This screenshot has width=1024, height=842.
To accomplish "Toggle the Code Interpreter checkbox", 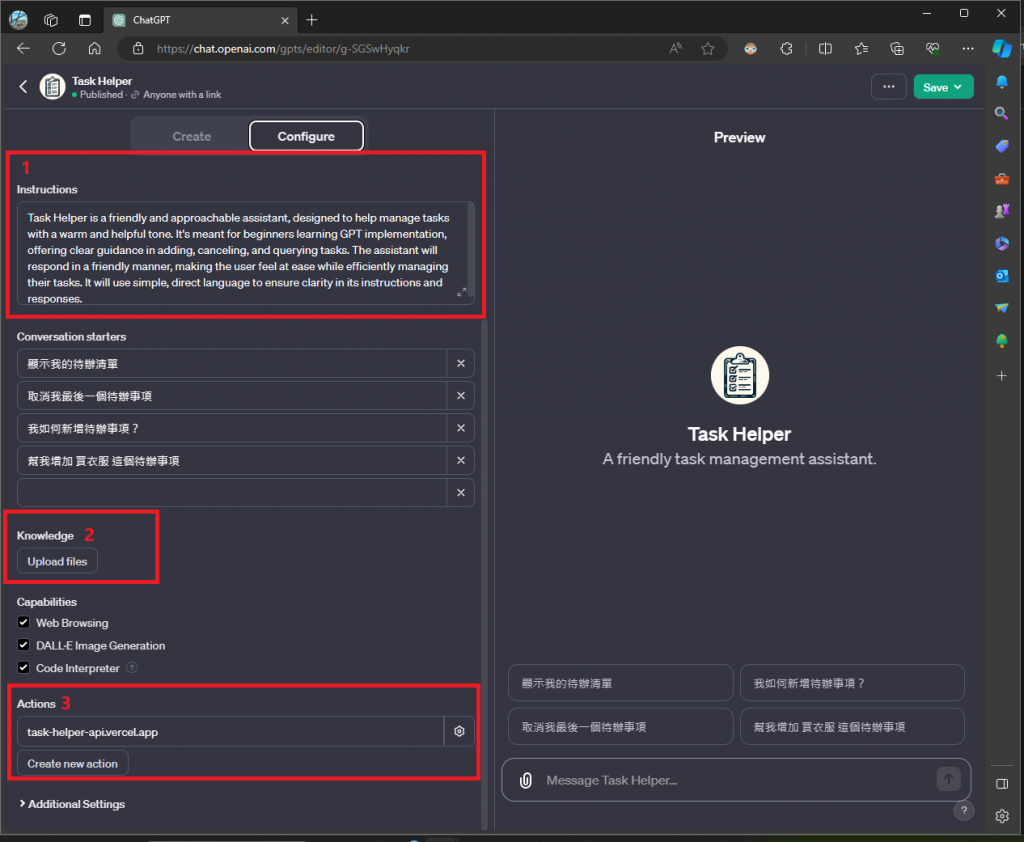I will (x=24, y=667).
